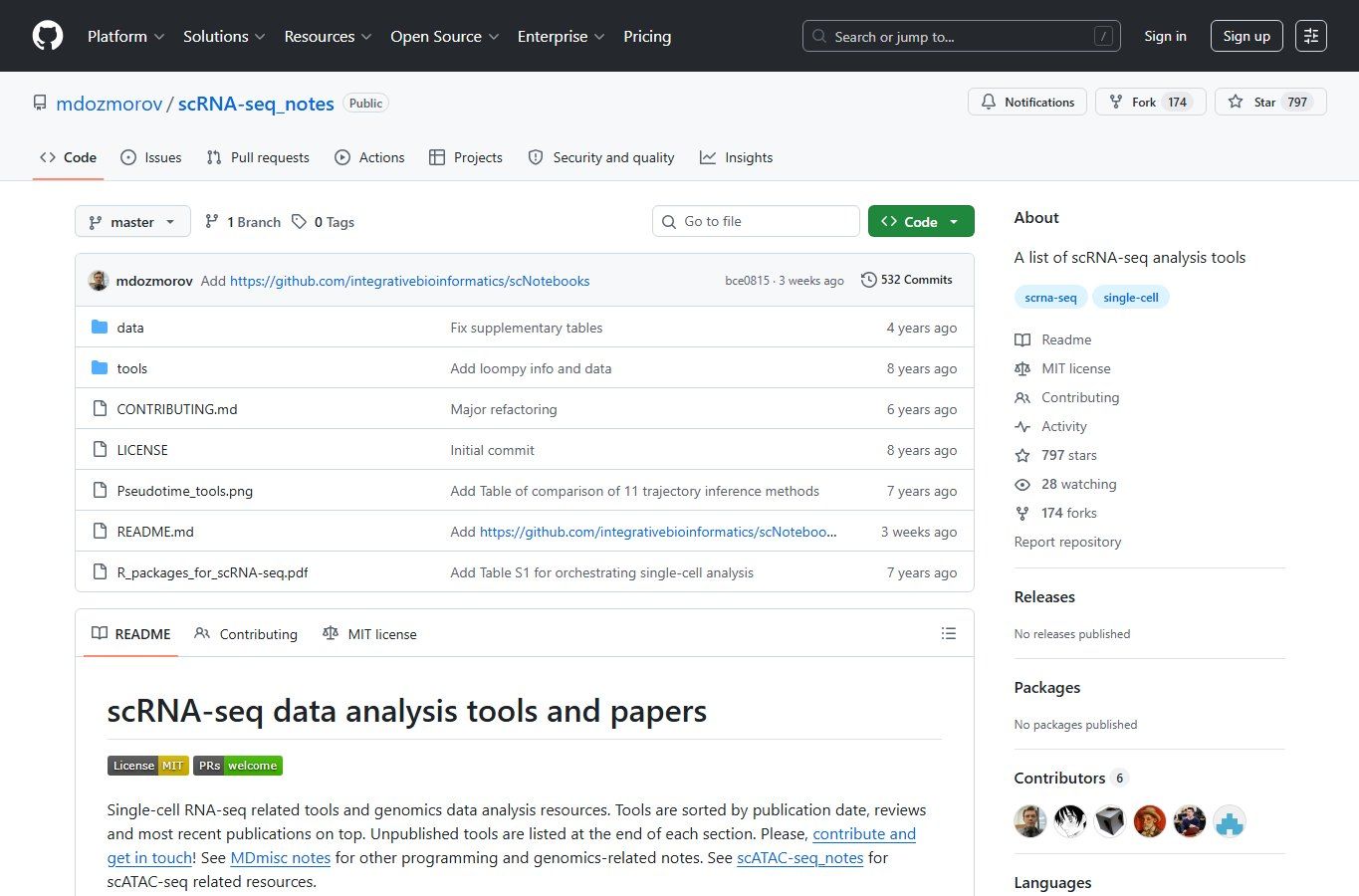This screenshot has width=1359, height=896.
Task: Open the MDmisc notes link
Action: click(x=280, y=857)
